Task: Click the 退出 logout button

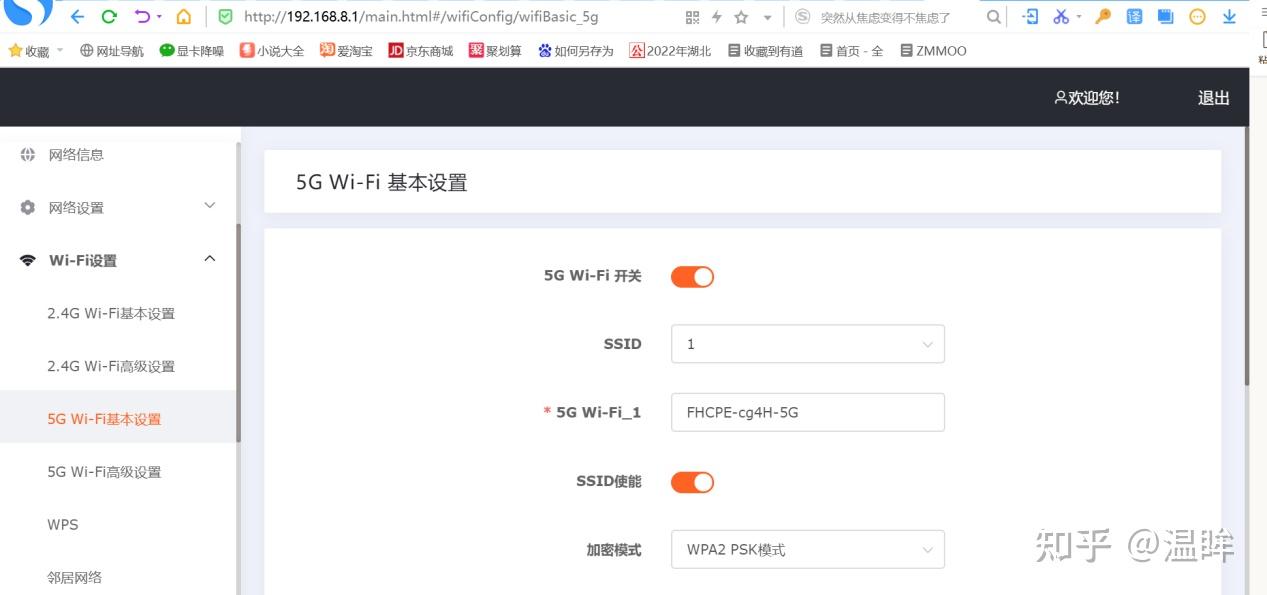Action: point(1212,97)
